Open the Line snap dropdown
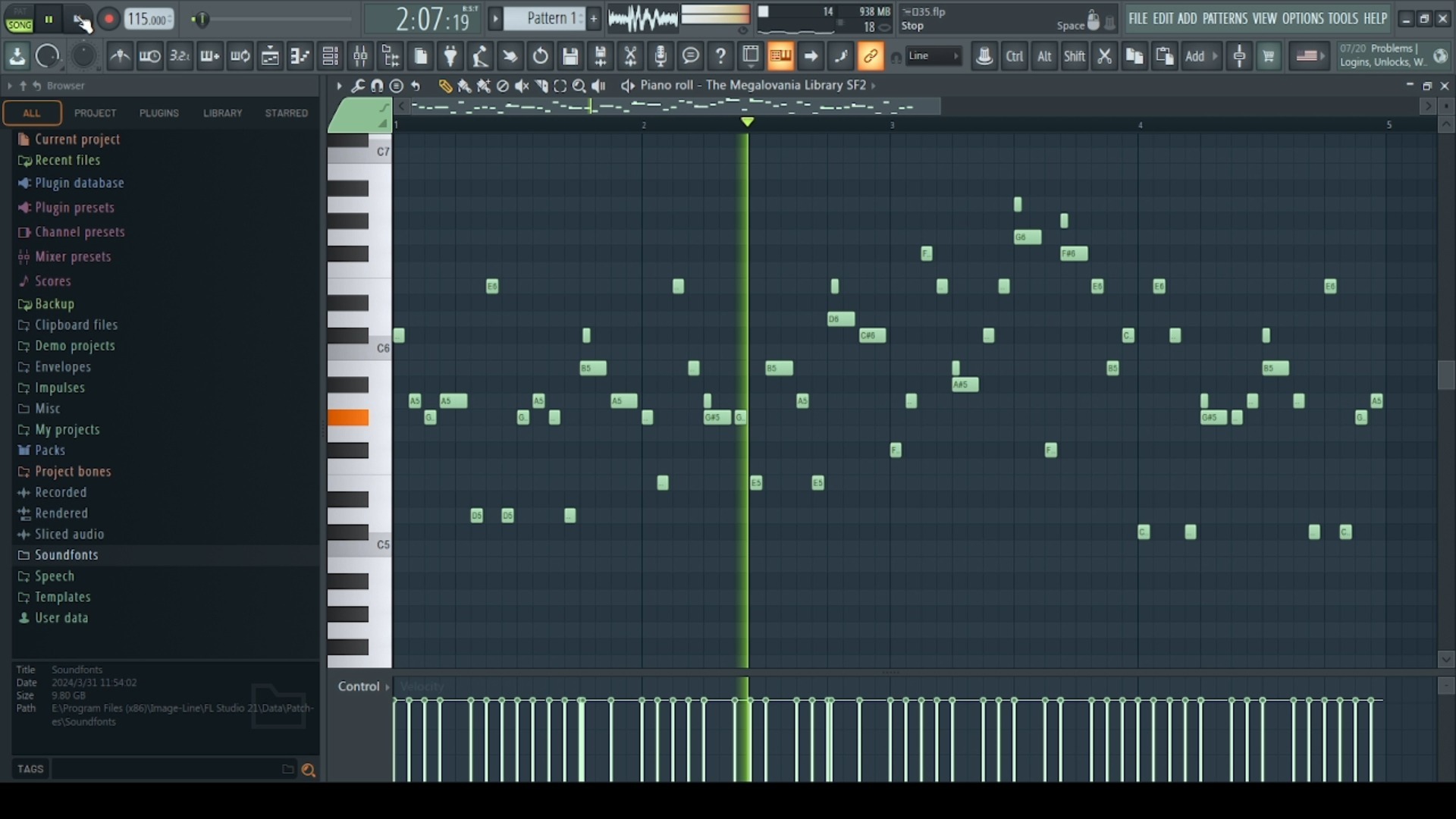Image resolution: width=1456 pixels, height=819 pixels. pyautogui.click(x=934, y=56)
